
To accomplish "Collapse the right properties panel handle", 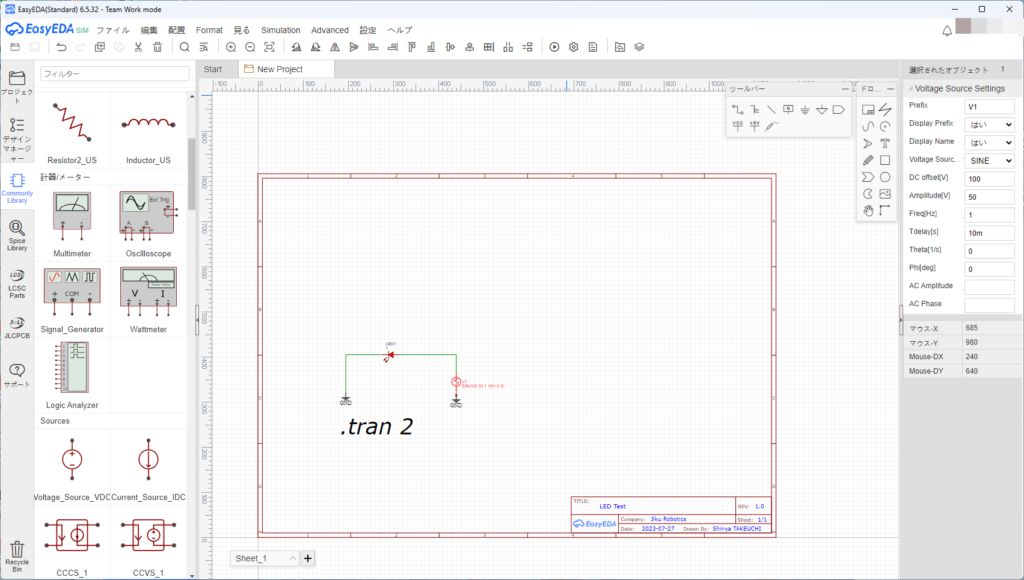I will pyautogui.click(x=901, y=321).
